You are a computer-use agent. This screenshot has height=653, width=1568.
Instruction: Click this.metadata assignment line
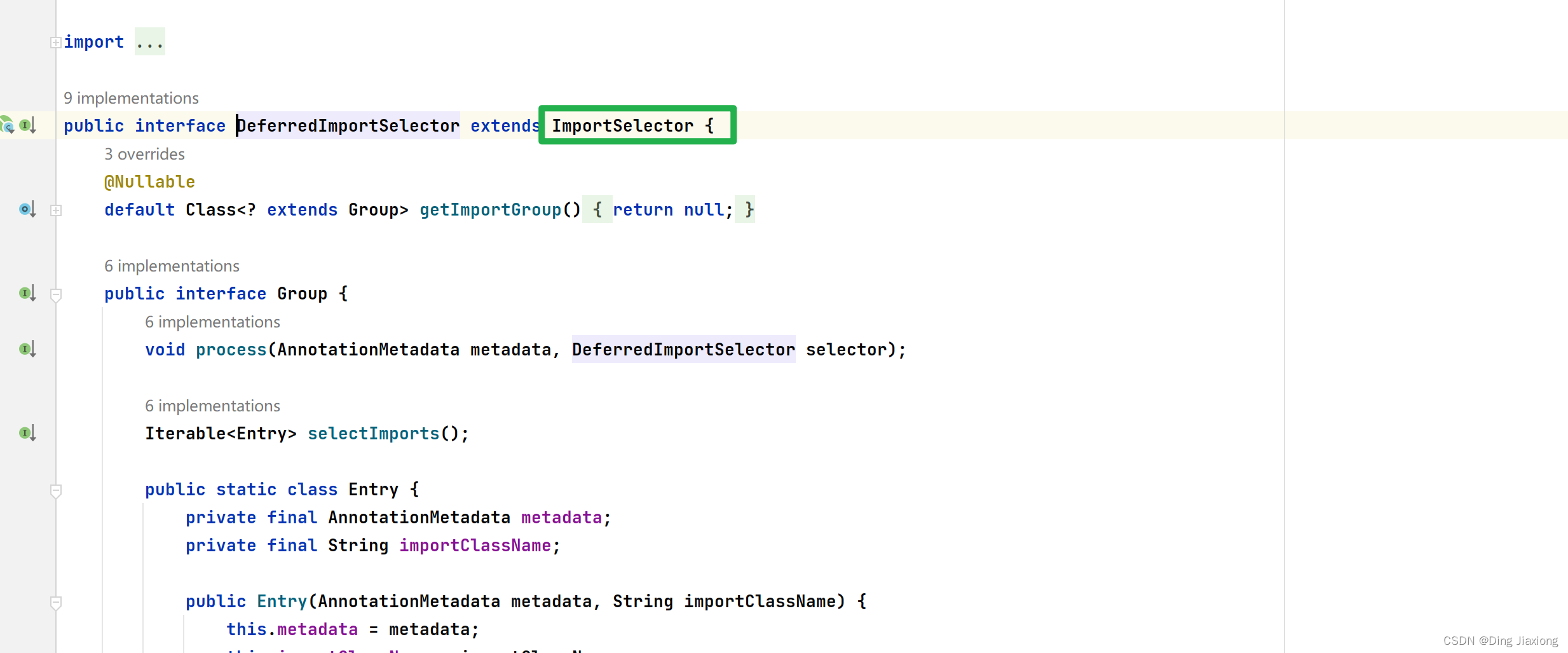click(353, 629)
